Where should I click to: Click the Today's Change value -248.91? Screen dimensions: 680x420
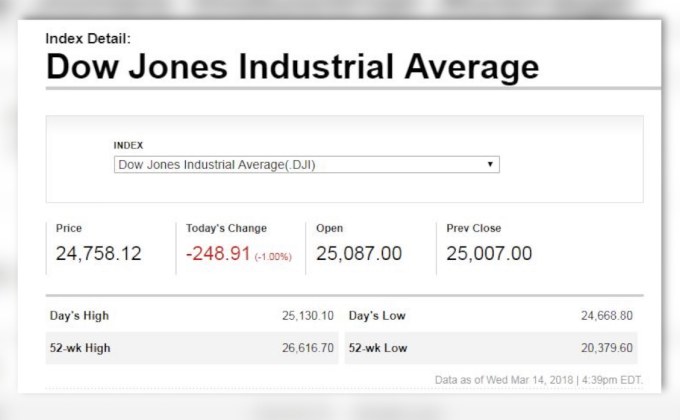click(x=217, y=255)
